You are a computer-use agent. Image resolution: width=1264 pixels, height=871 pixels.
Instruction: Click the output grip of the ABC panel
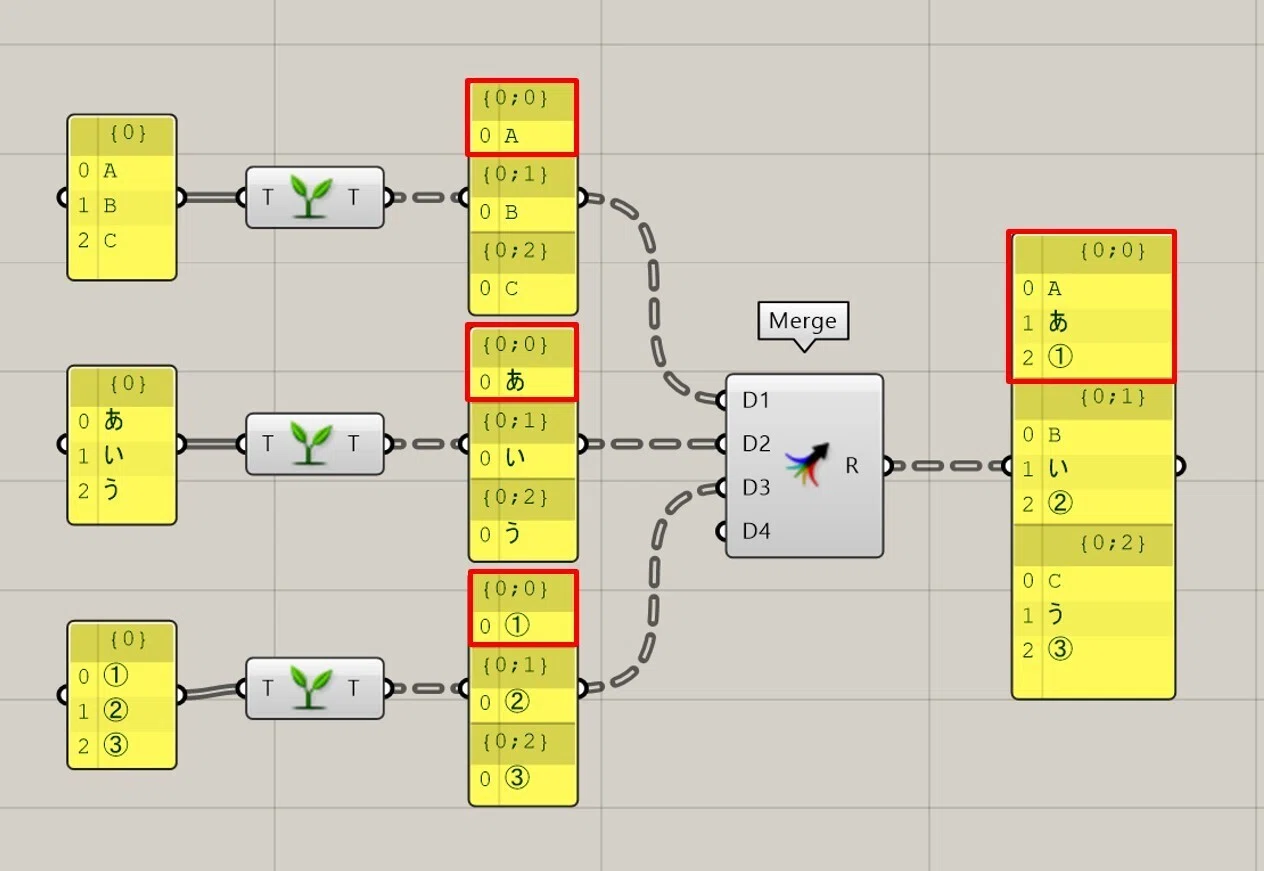point(179,197)
